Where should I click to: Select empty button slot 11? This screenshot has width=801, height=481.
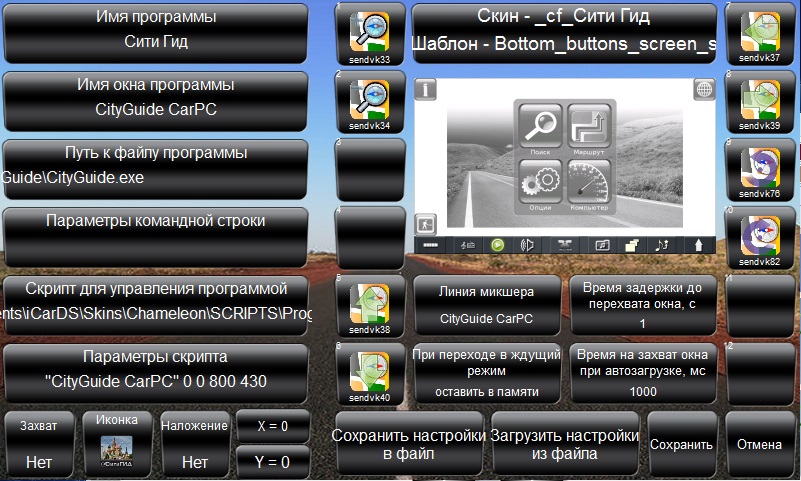(x=760, y=306)
